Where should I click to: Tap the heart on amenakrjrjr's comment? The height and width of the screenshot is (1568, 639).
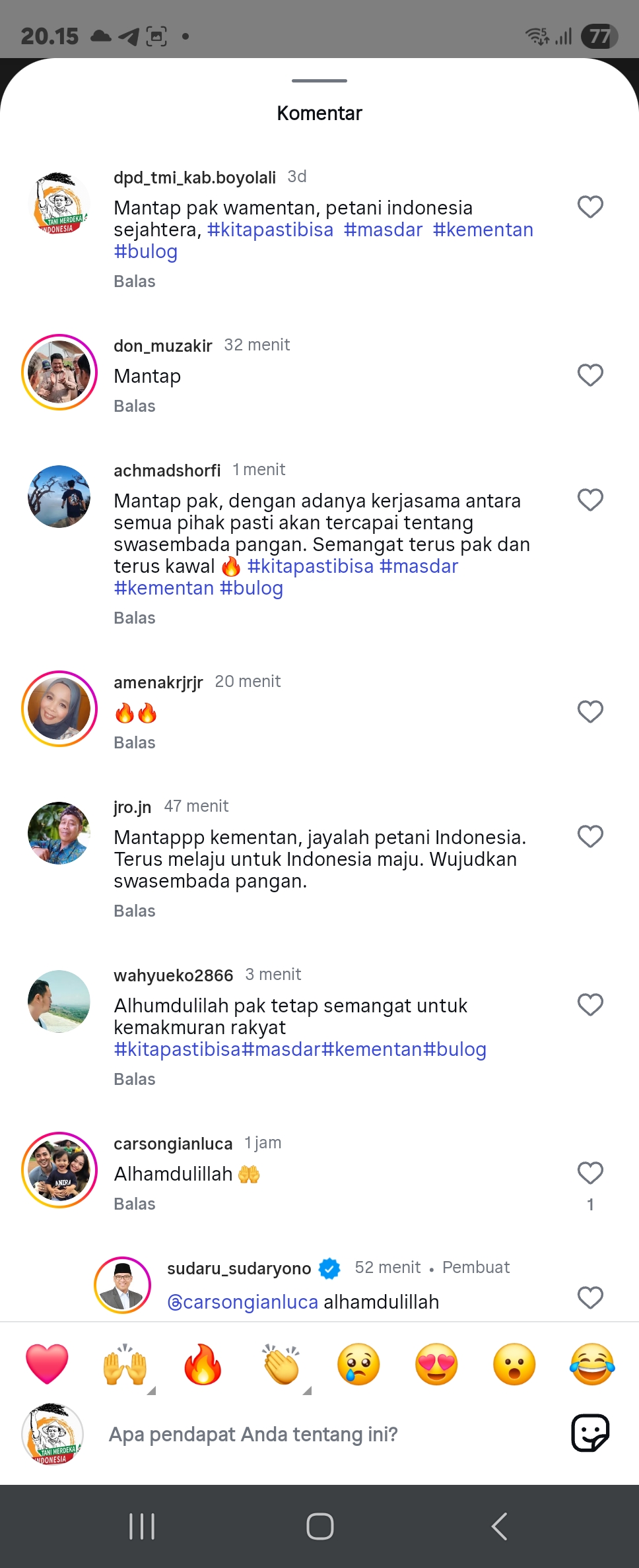590,712
